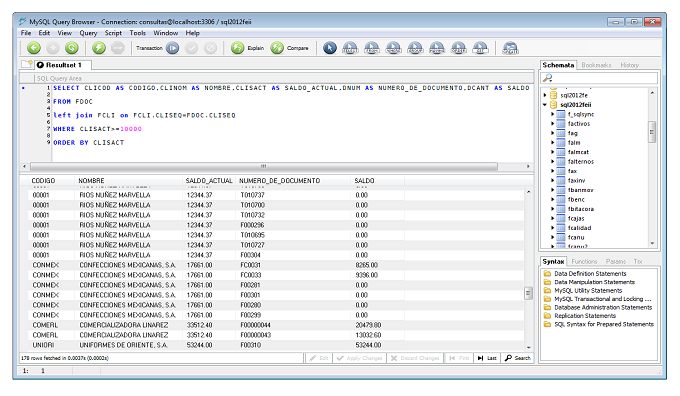The width and height of the screenshot is (680, 396).
Task: Select the mouse pointer tool
Action: pos(330,48)
